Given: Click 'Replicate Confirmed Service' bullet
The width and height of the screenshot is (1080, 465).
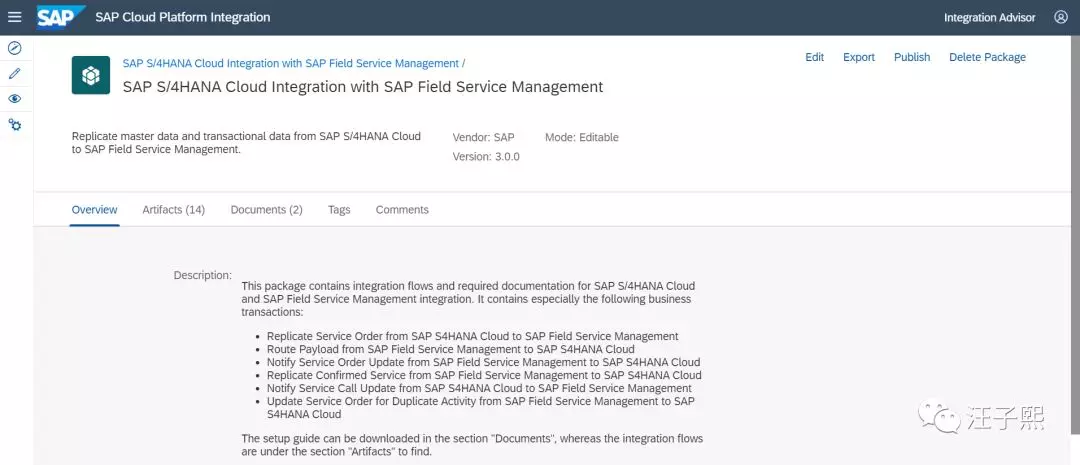Looking at the screenshot, I should tap(484, 375).
